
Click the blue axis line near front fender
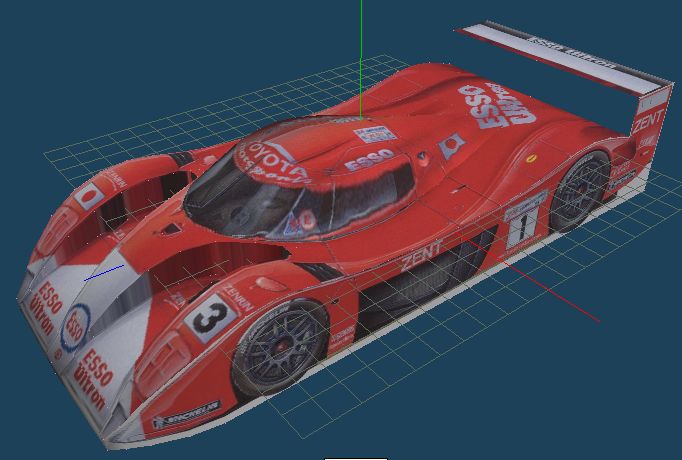[x=105, y=272]
